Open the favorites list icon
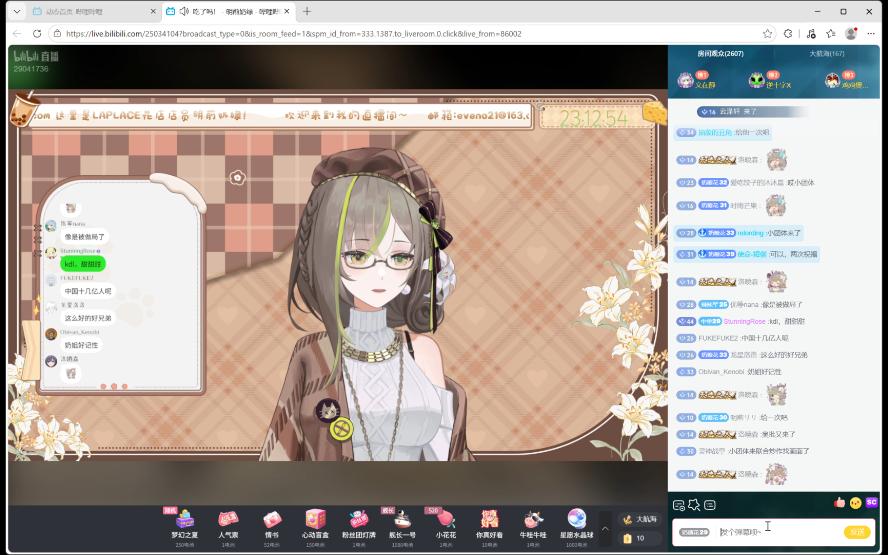Image resolution: width=888 pixels, height=555 pixels. pos(830,34)
